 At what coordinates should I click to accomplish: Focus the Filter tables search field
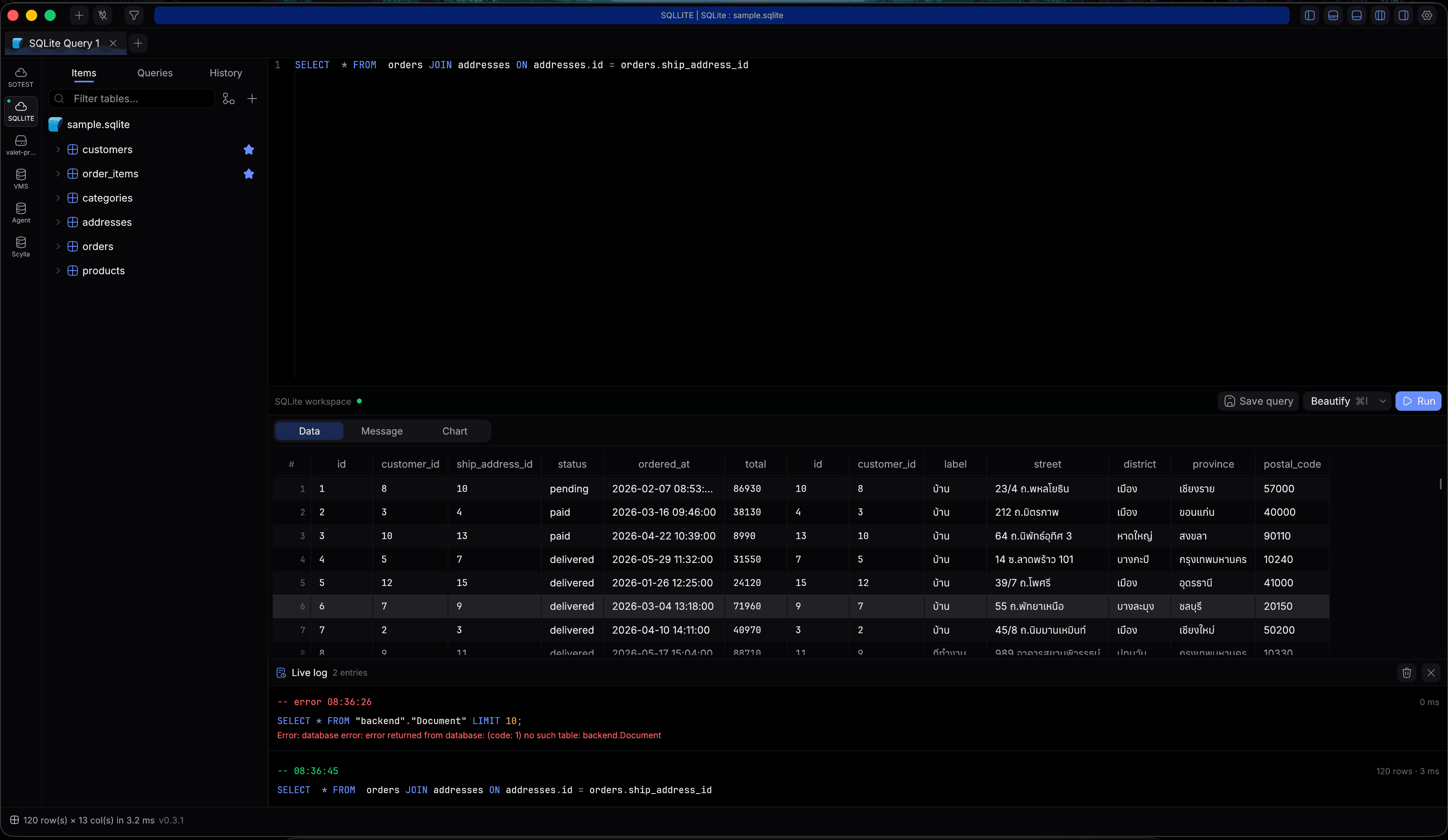(132, 99)
